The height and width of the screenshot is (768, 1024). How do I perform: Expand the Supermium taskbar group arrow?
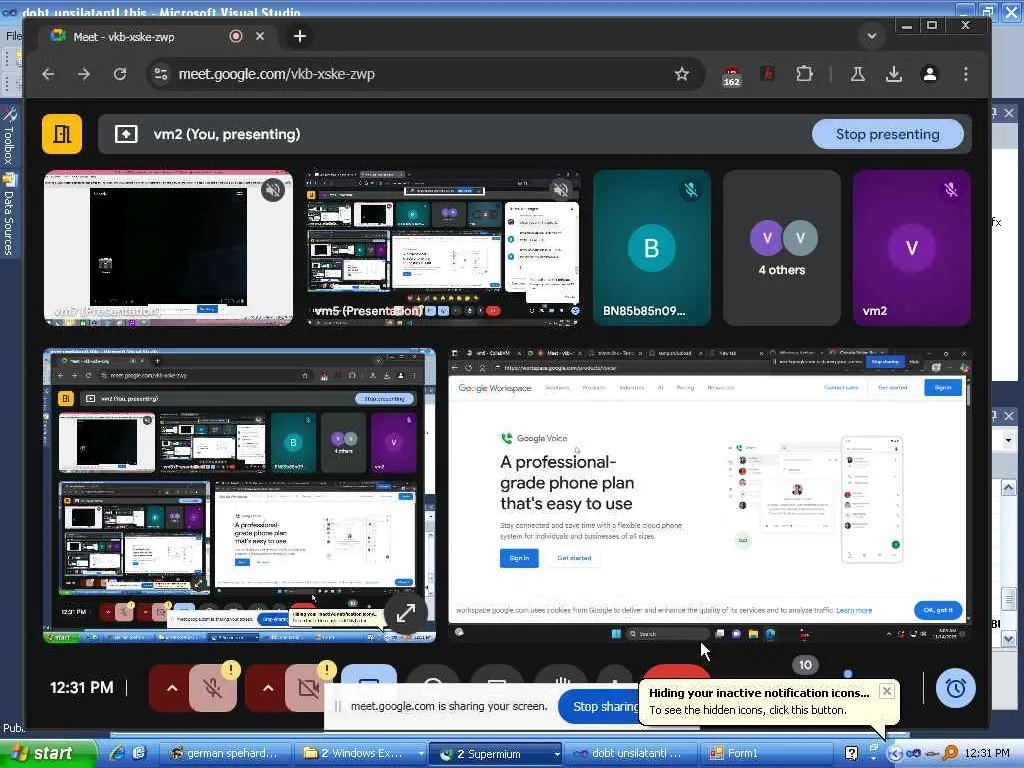click(x=557, y=754)
